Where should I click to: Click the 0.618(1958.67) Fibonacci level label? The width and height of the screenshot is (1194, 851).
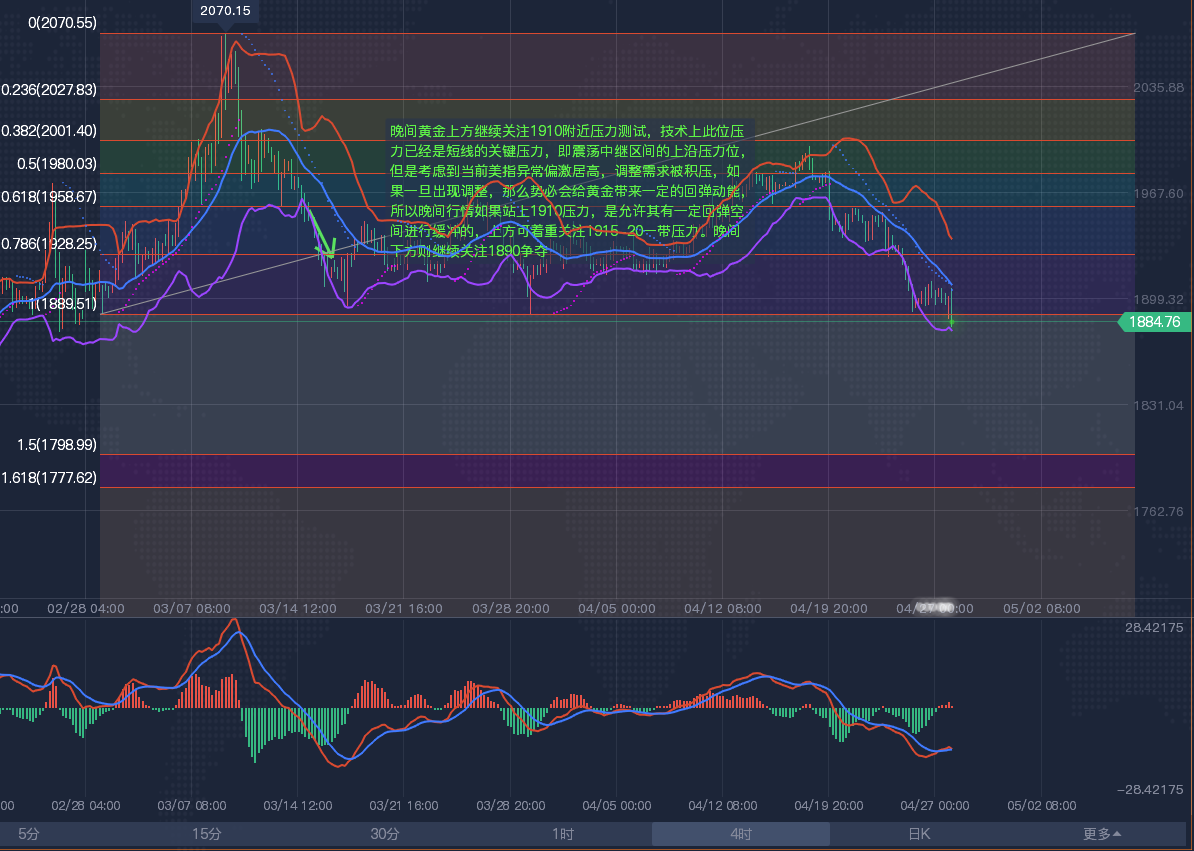pyautogui.click(x=49, y=197)
